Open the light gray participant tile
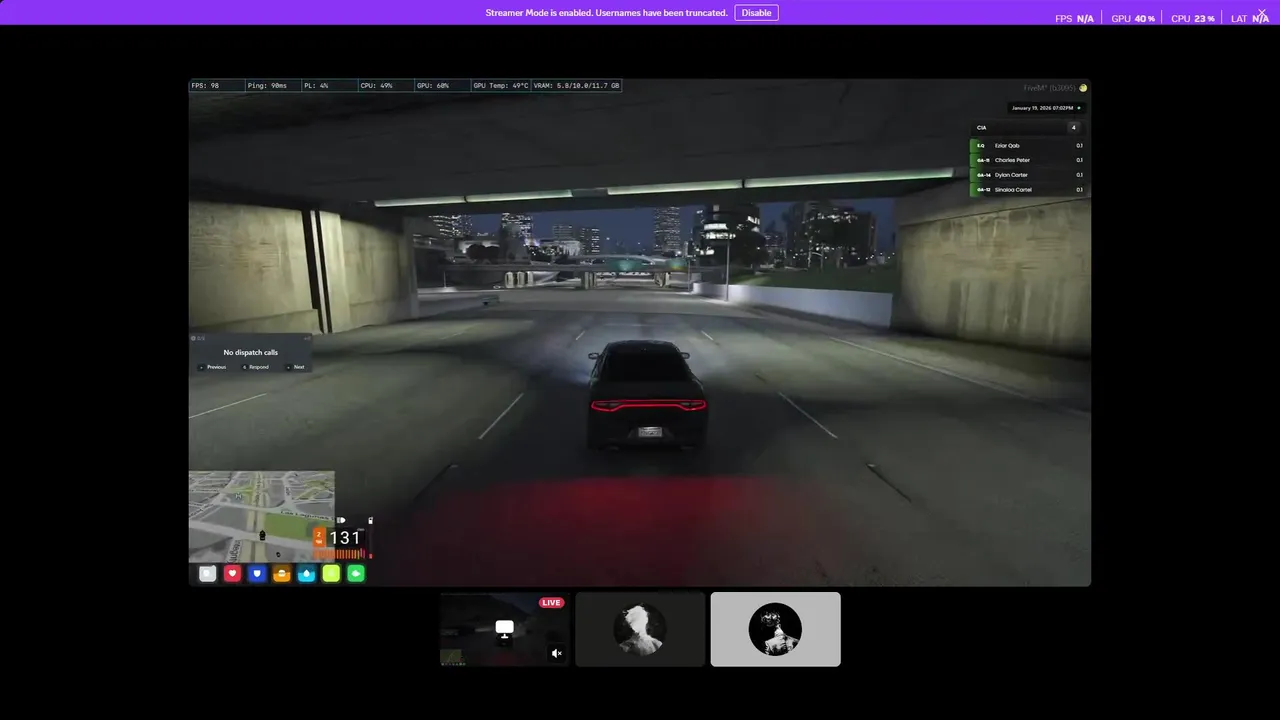Viewport: 1280px width, 720px height. 775,629
